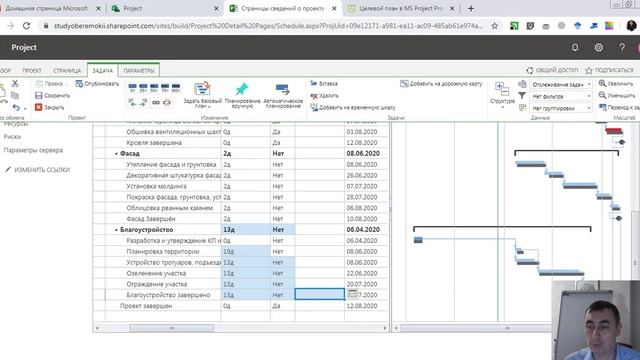The width and height of the screenshot is (640, 360).
Task: Click the Unlink tasks icon
Action: 167,103
